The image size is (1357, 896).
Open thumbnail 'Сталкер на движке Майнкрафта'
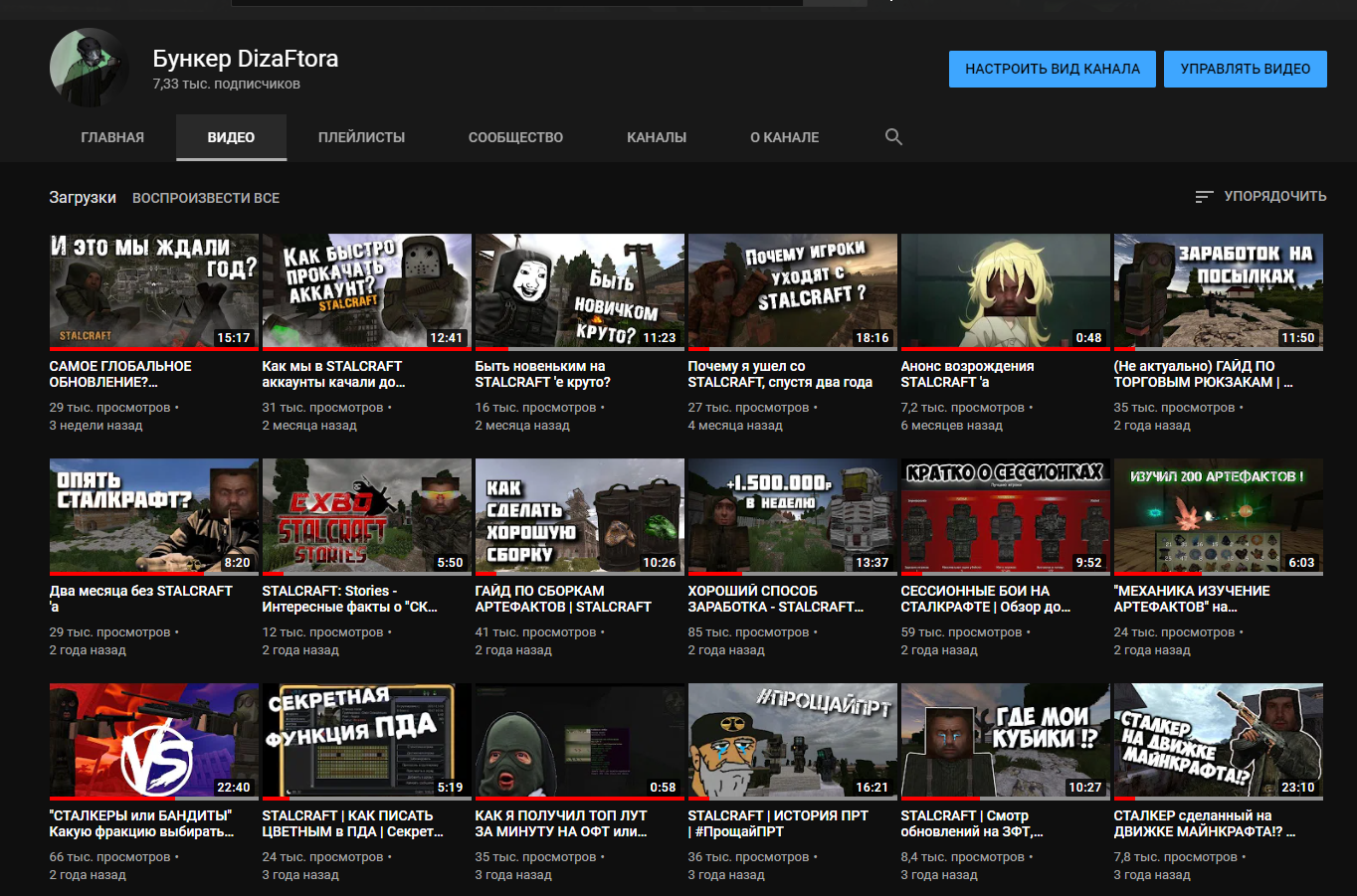1219,742
